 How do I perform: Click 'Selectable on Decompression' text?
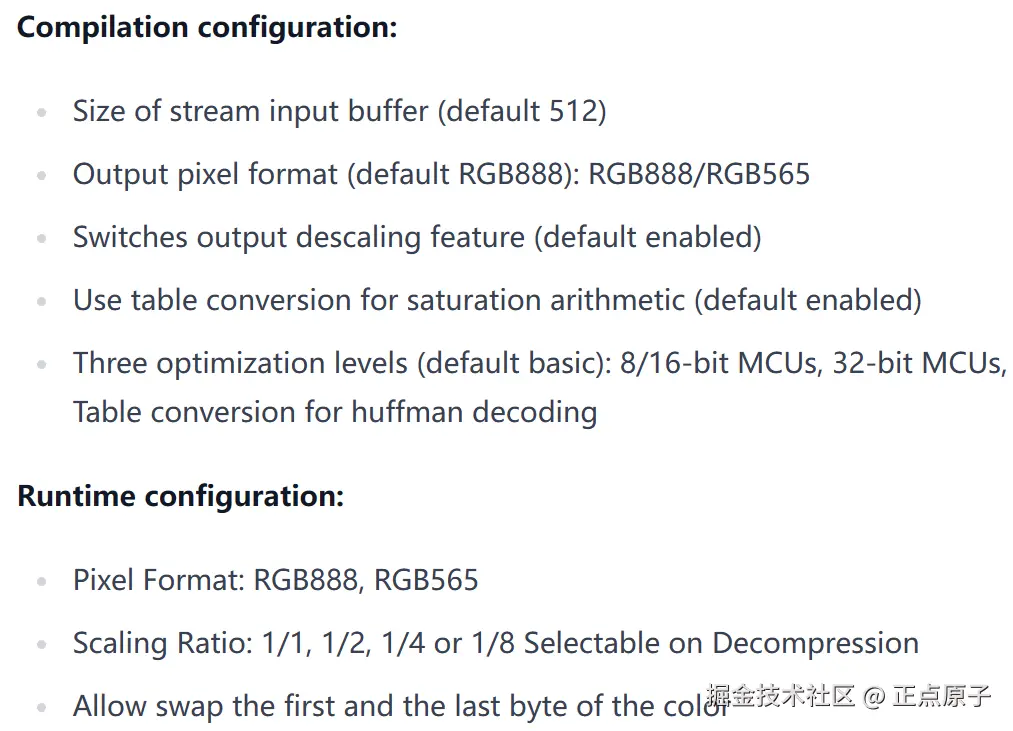[720, 643]
